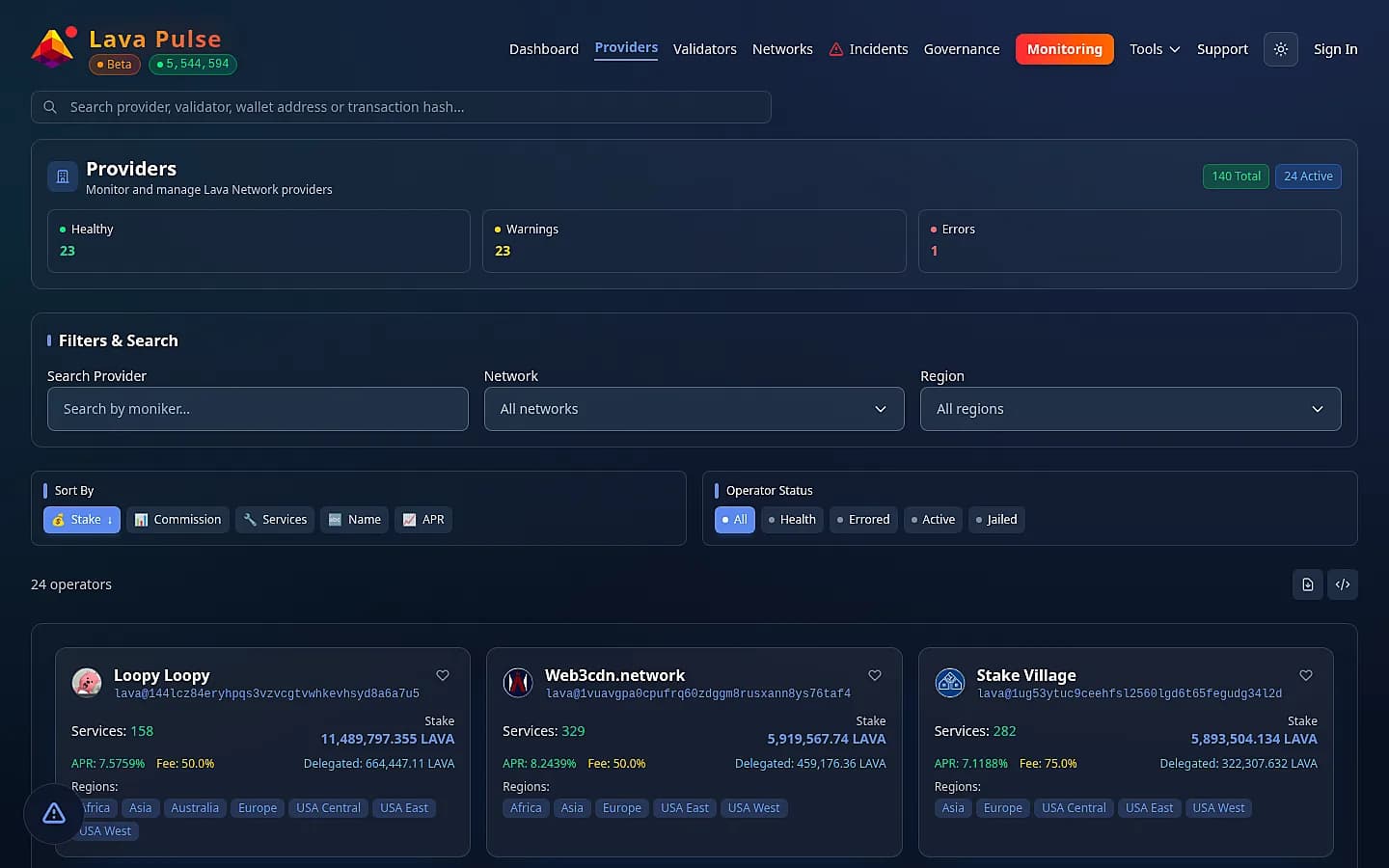Image resolution: width=1389 pixels, height=868 pixels.
Task: Favorite Web3cdn.network with heart icon
Action: point(875,675)
